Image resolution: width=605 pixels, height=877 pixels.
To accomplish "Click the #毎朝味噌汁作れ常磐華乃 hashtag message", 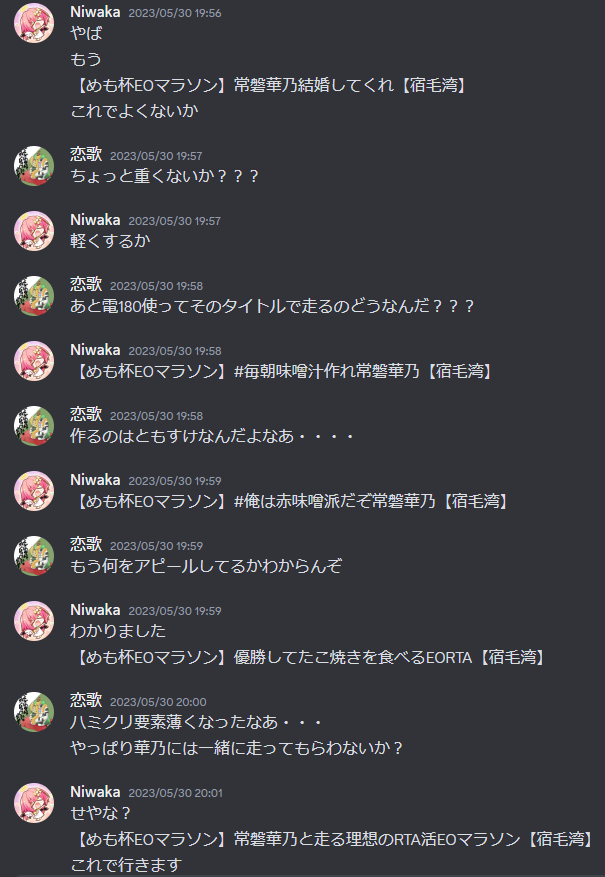I will pyautogui.click(x=283, y=371).
